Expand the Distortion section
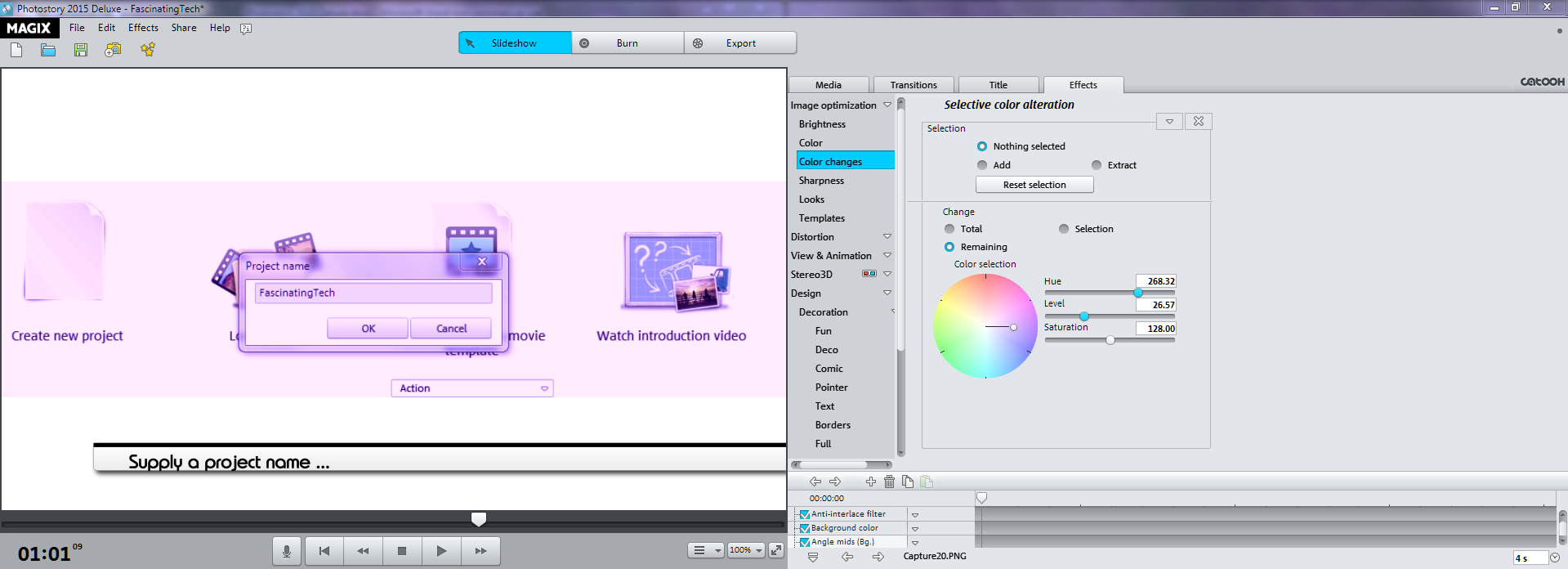The image size is (1568, 569). (887, 236)
